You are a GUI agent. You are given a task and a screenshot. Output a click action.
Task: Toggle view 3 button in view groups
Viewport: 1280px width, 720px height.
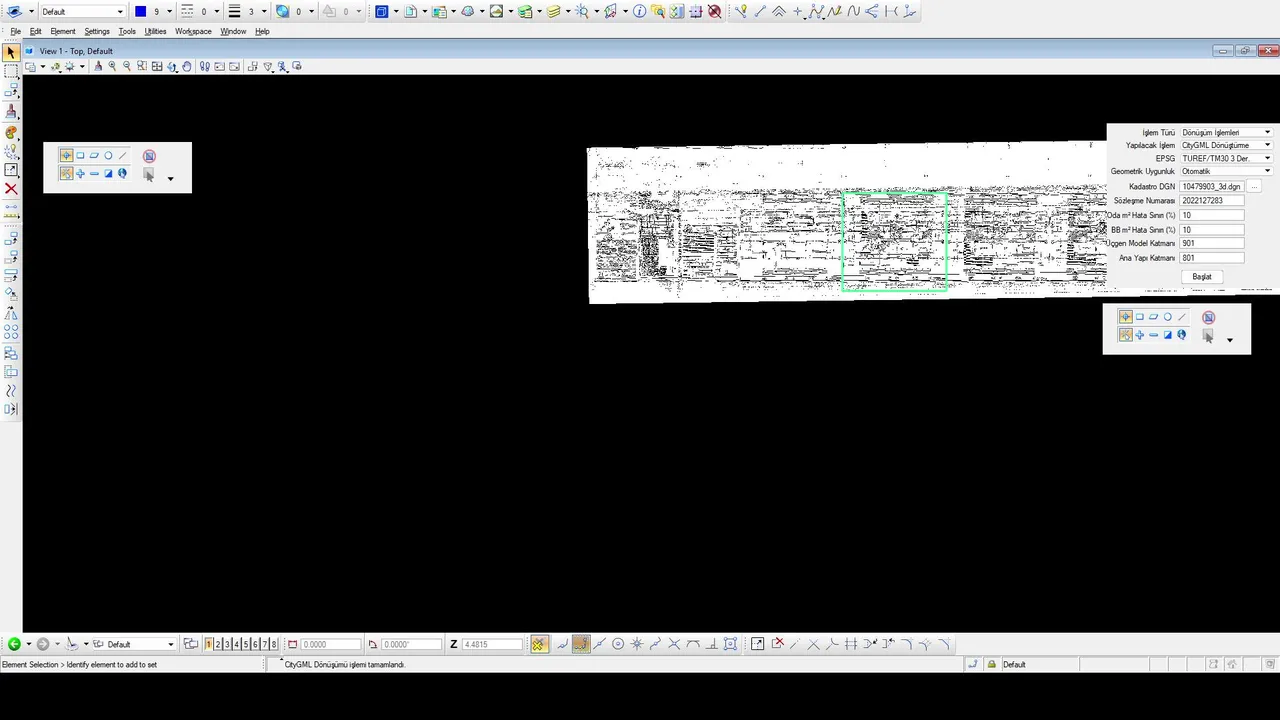(227, 644)
